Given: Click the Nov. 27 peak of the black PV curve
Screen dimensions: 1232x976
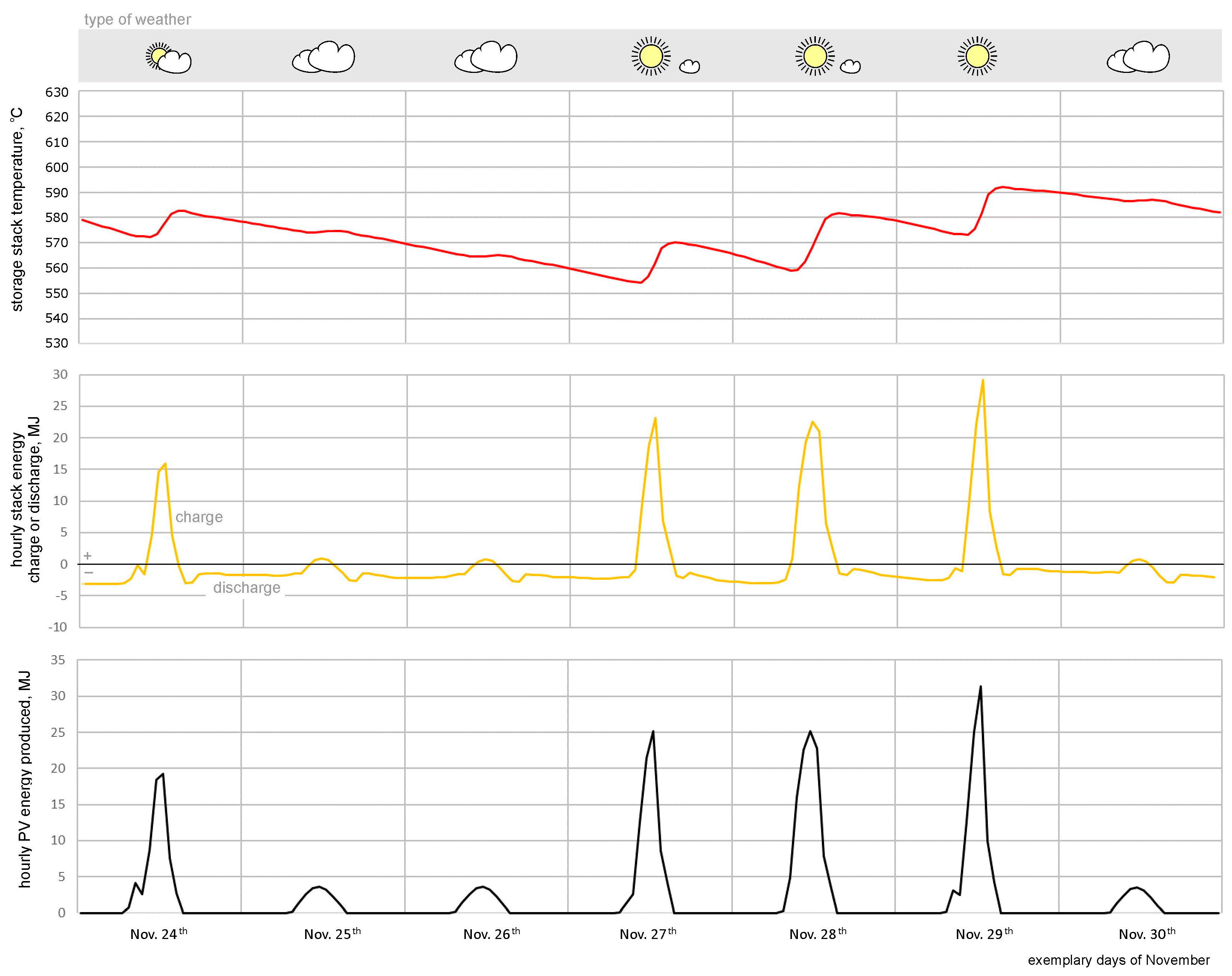Looking at the screenshot, I should [x=653, y=732].
